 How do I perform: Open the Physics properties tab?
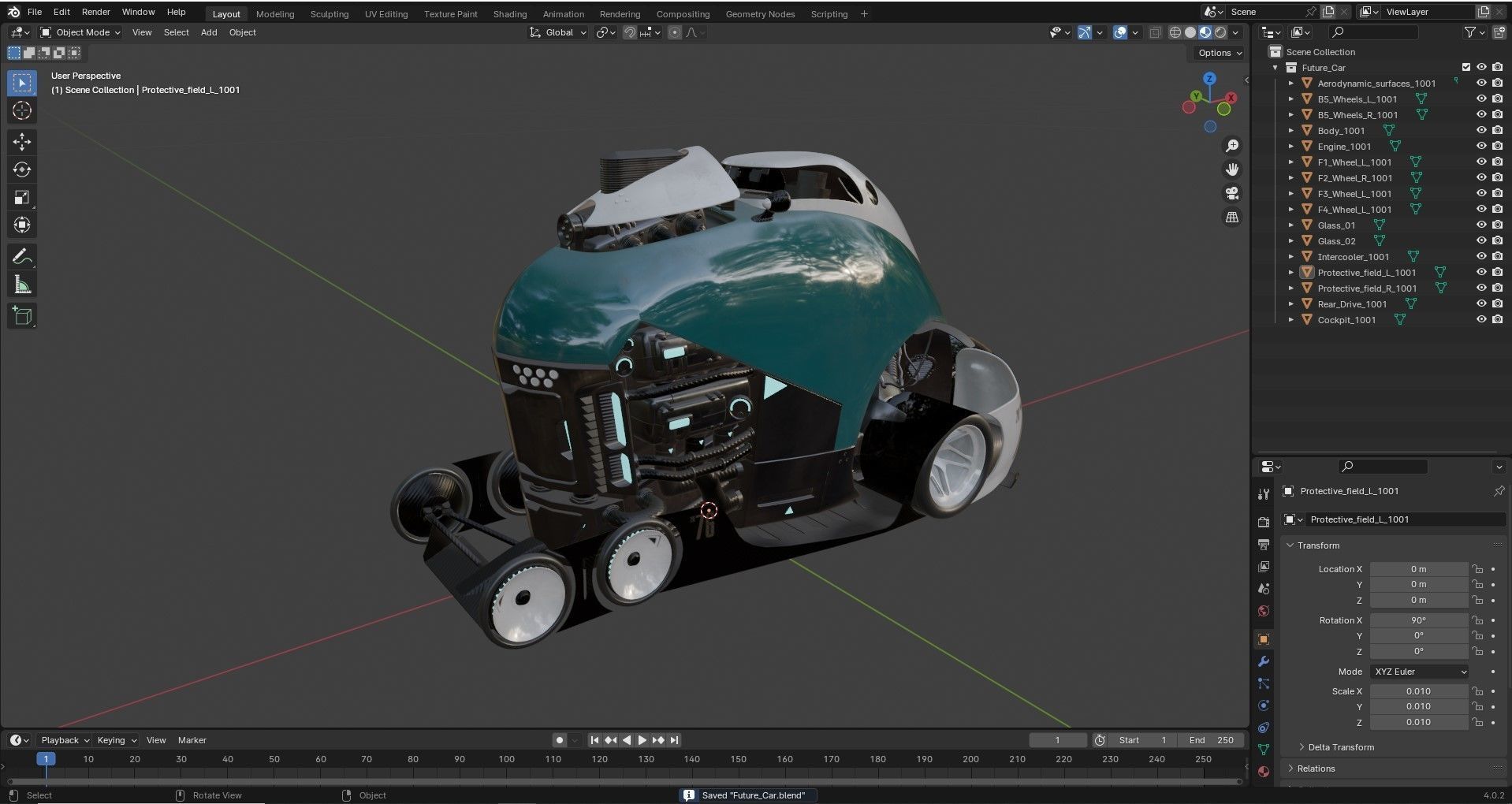[x=1264, y=705]
